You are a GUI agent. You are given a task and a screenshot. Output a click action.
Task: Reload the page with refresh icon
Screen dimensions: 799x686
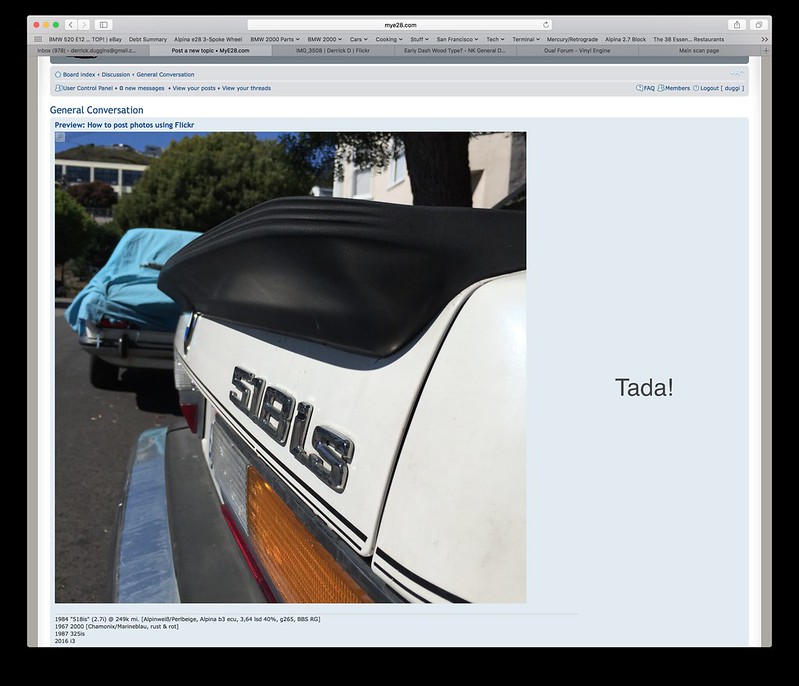point(546,24)
